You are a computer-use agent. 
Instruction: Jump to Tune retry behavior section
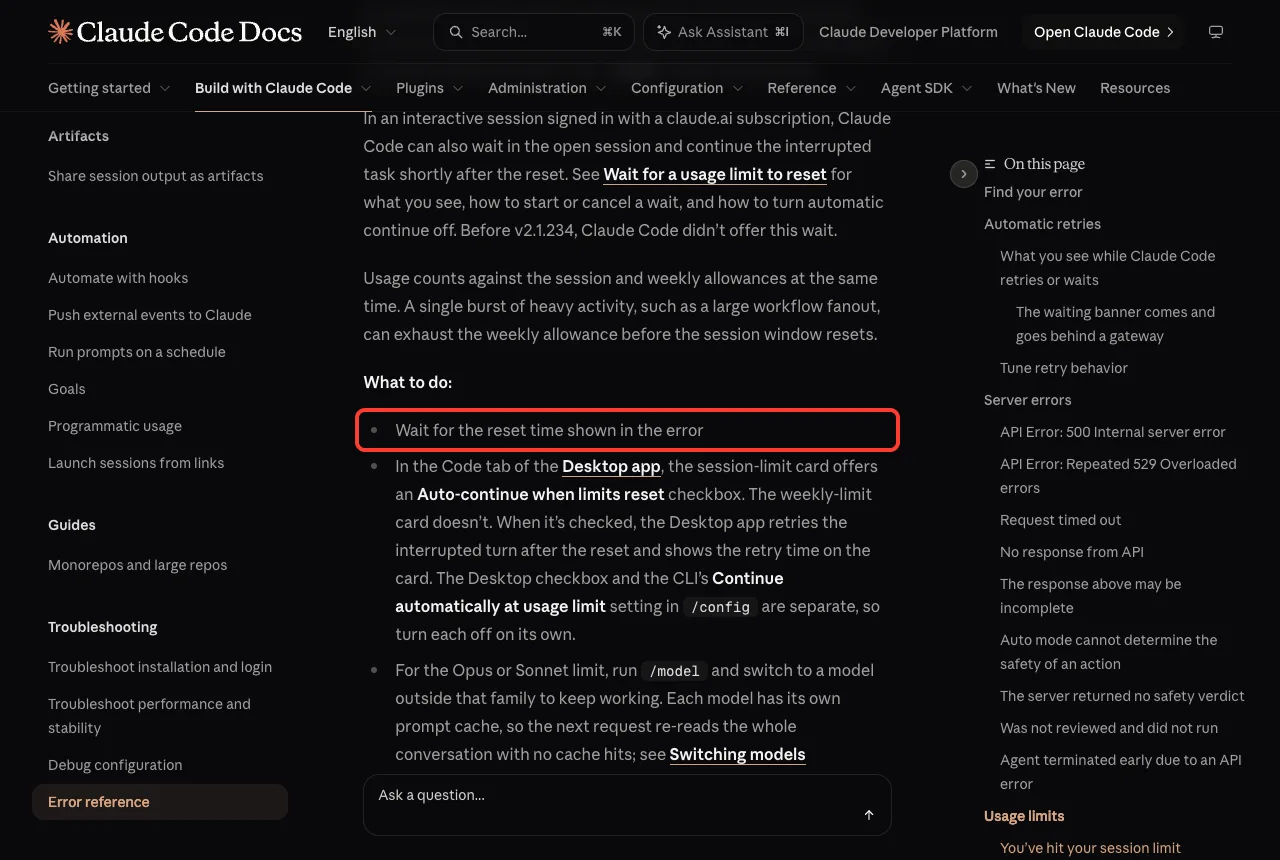click(1064, 368)
